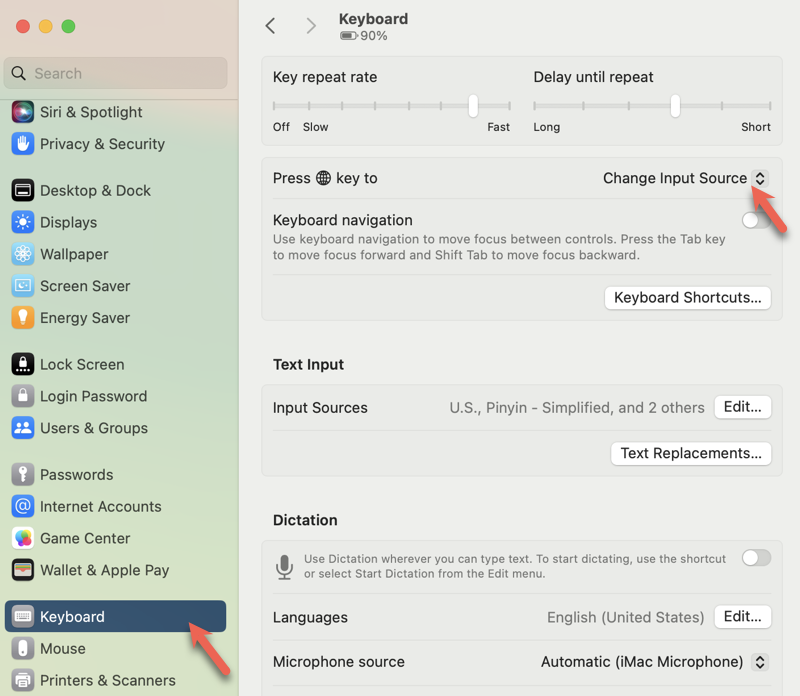Click Edit button for Input Sources

[x=742, y=407]
